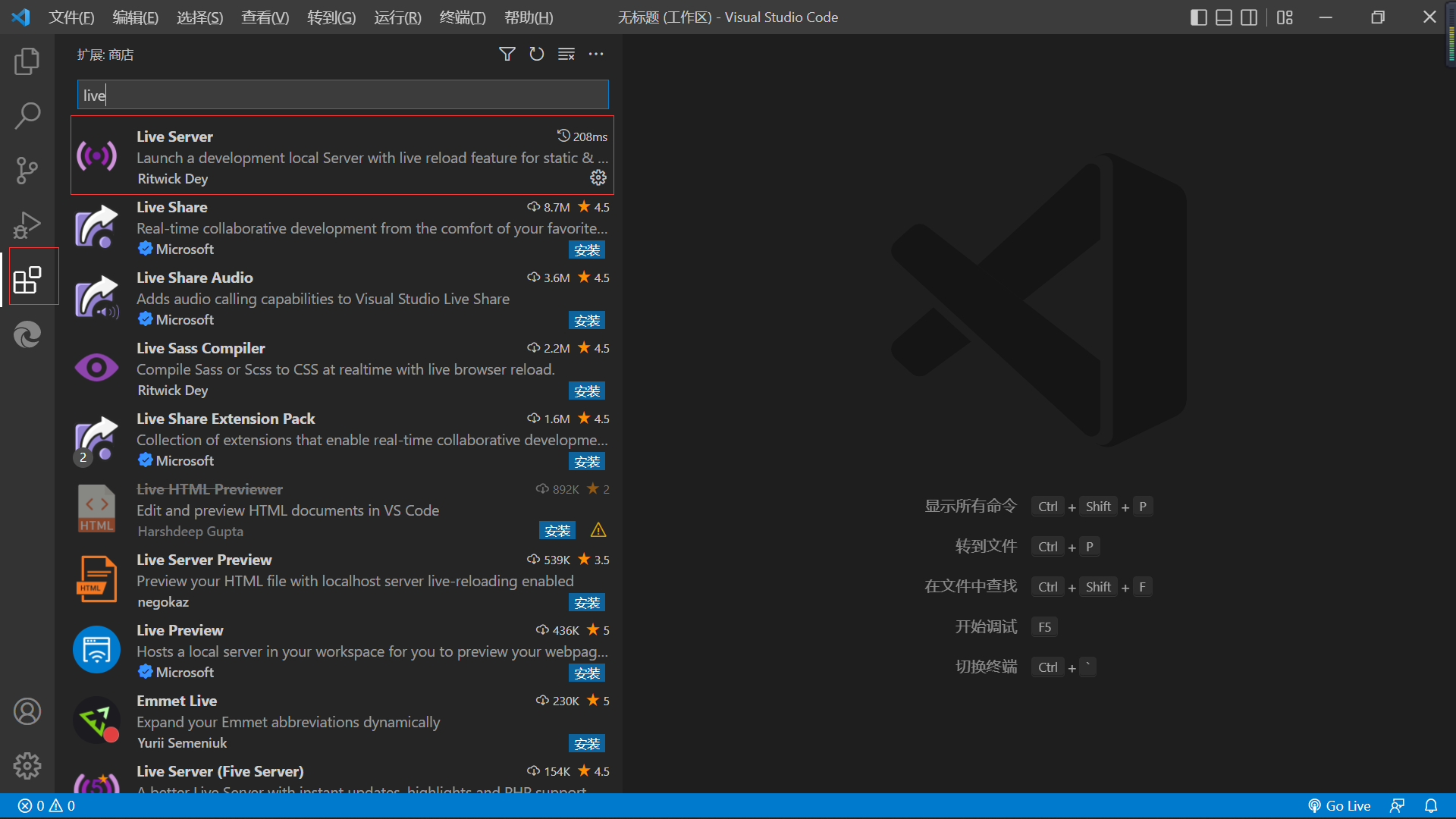Toggle the primary side bar layout

click(x=1199, y=17)
